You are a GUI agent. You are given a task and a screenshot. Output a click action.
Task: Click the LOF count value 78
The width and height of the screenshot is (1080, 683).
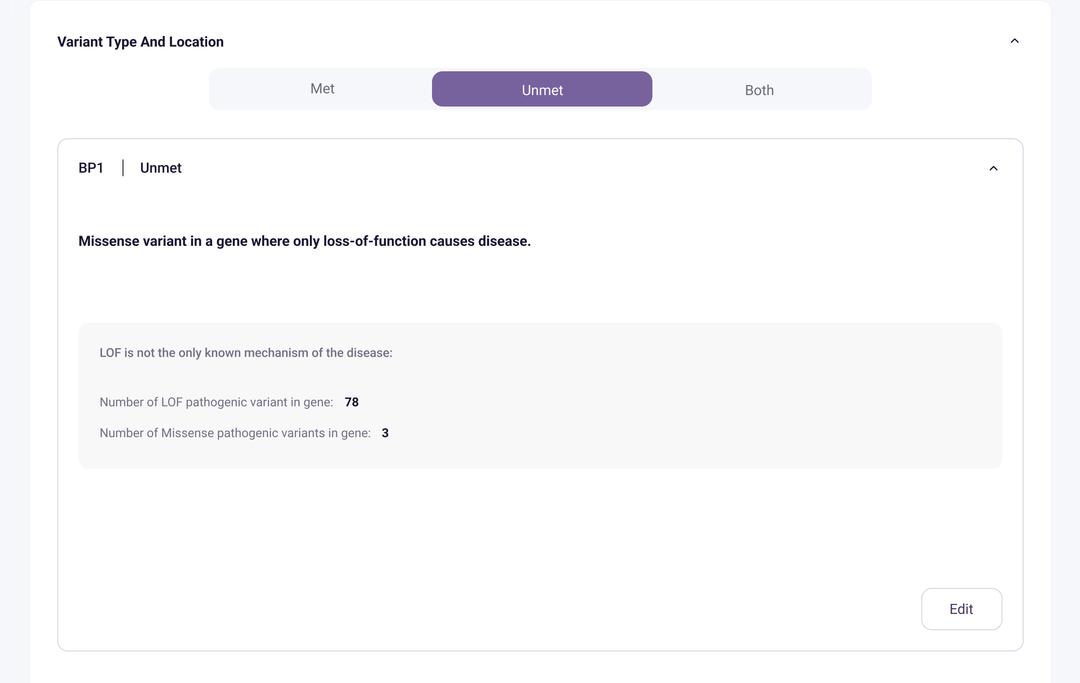(x=351, y=402)
